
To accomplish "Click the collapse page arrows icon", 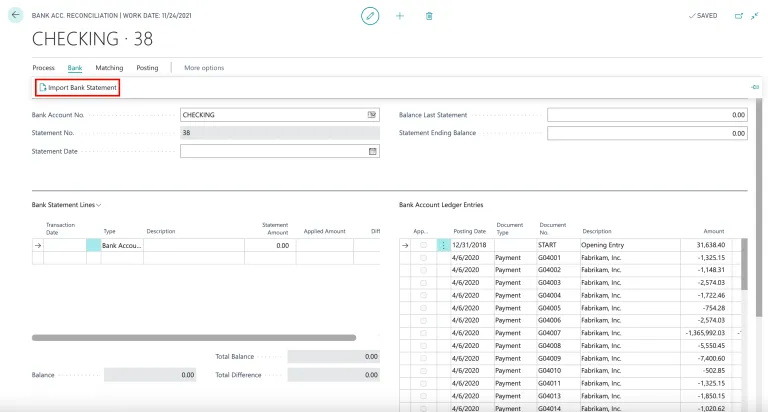I will pyautogui.click(x=755, y=16).
